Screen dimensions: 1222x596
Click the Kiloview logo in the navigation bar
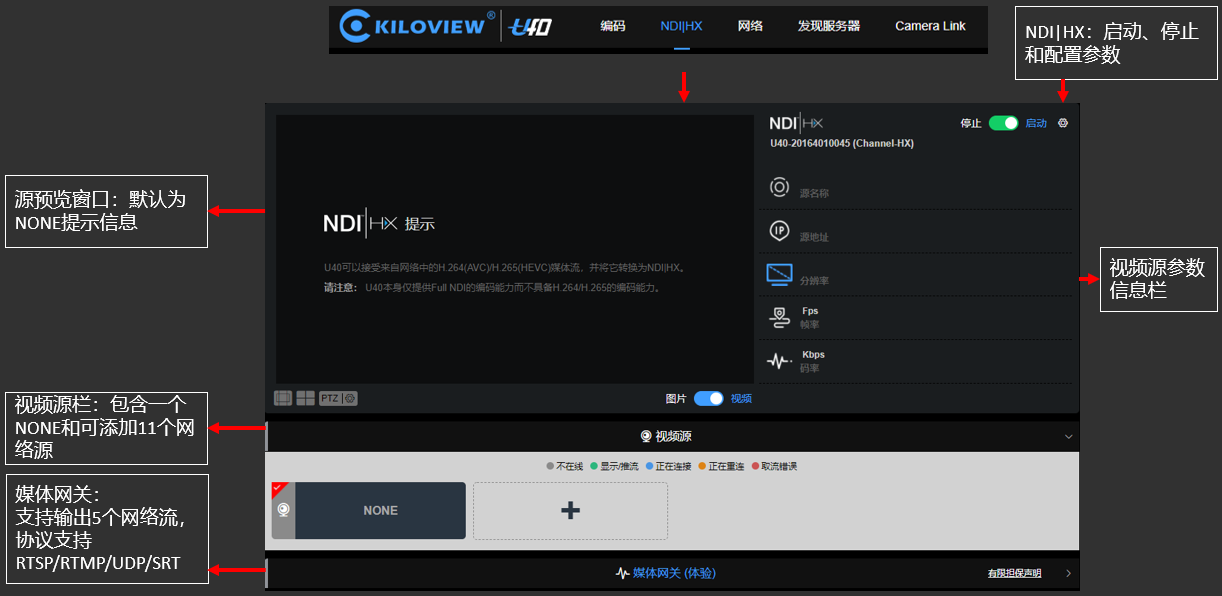point(416,26)
